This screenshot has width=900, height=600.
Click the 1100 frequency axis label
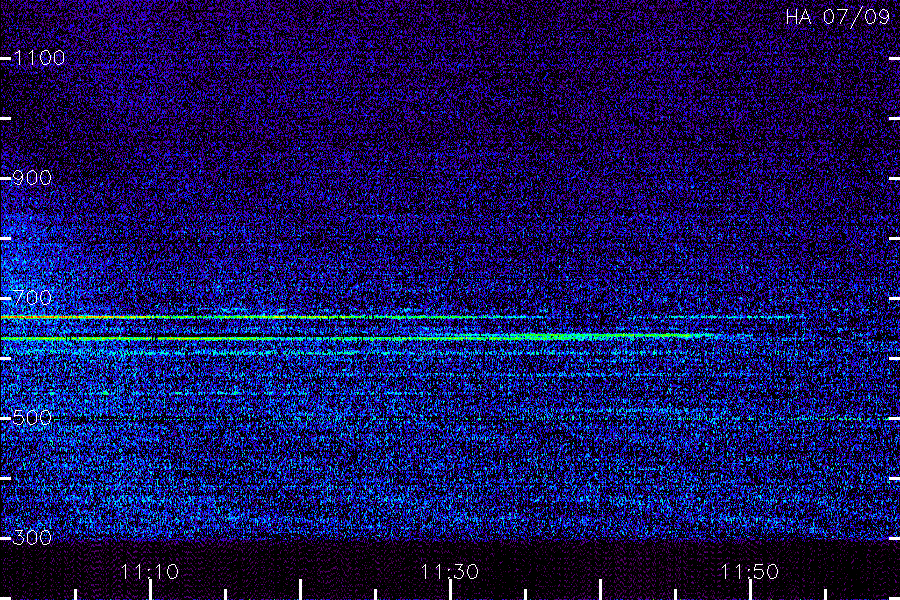(x=40, y=58)
